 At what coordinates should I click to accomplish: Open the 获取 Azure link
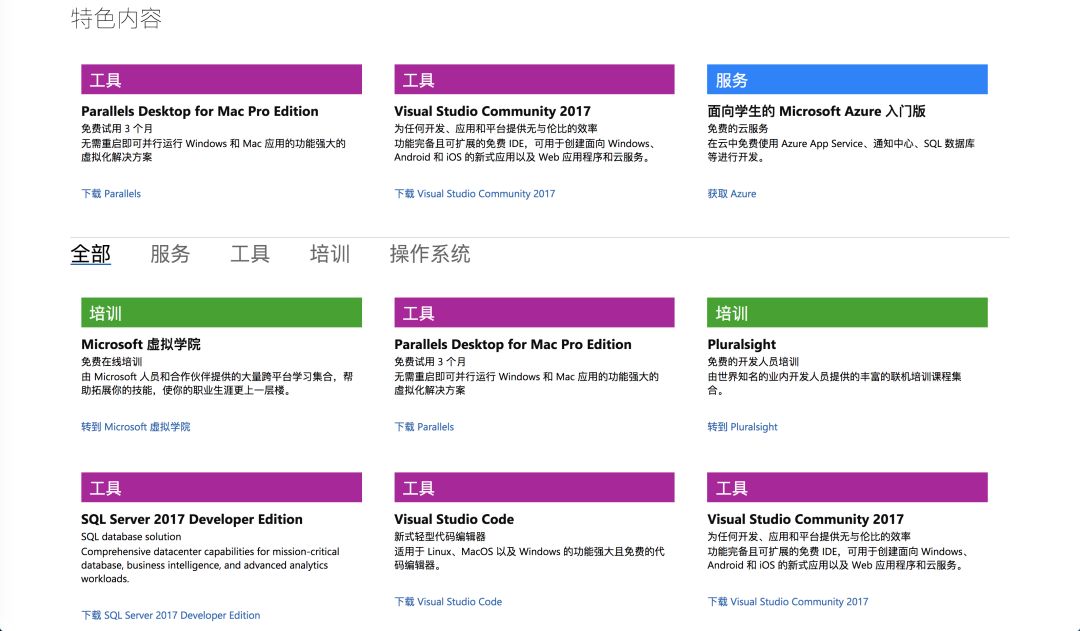[732, 194]
